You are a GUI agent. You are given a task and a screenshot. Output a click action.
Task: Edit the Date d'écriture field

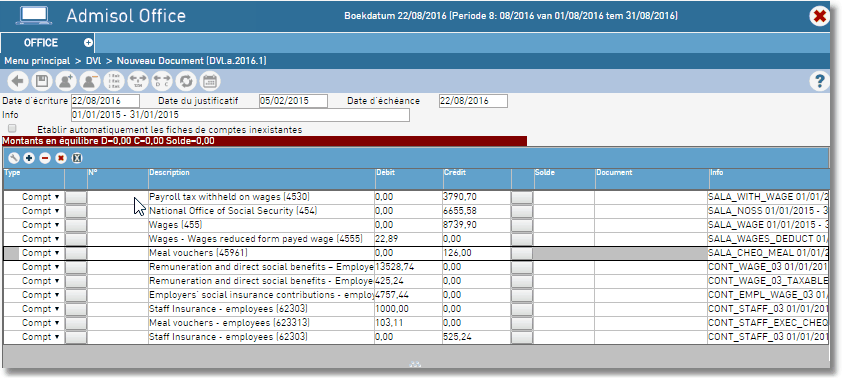click(105, 100)
